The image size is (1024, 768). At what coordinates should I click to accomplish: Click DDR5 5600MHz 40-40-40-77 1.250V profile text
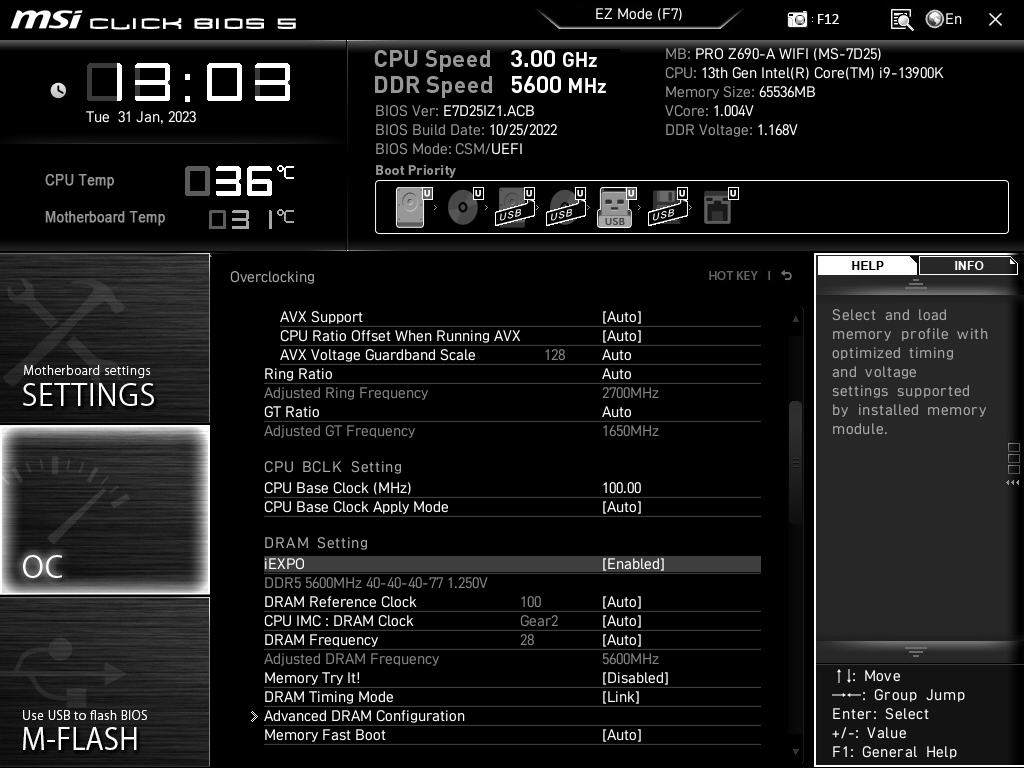[x=376, y=583]
